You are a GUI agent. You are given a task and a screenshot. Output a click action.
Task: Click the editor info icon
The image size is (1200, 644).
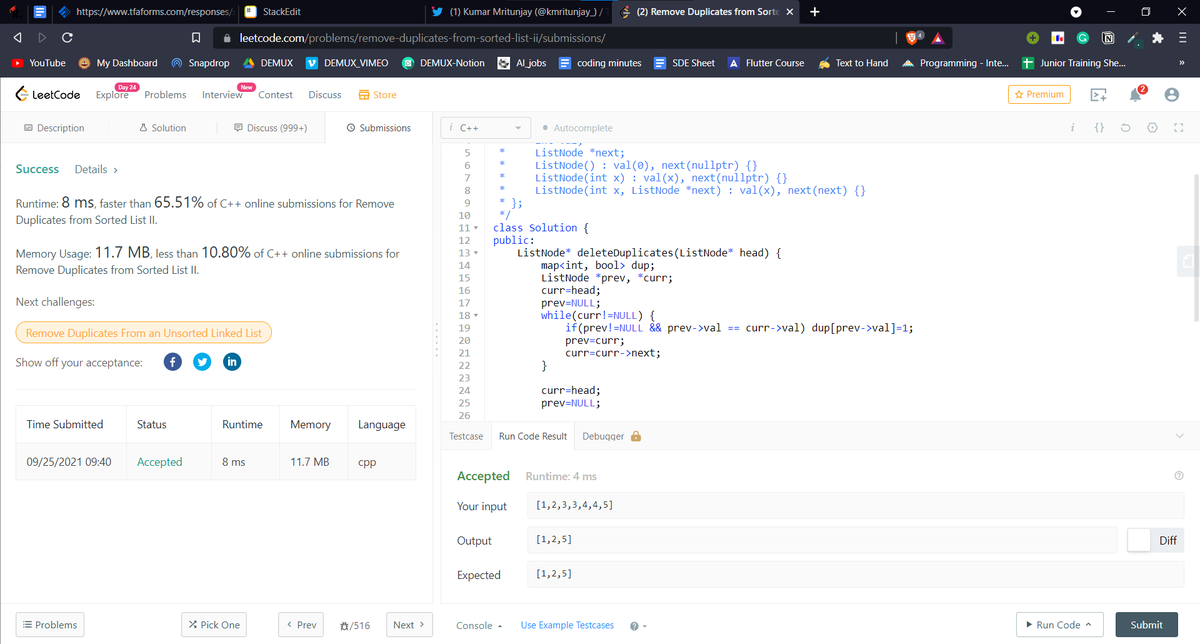pos(1072,128)
